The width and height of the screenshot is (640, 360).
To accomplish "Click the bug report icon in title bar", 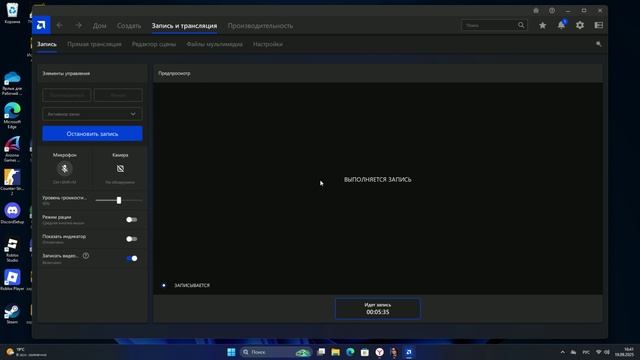I will tap(536, 11).
